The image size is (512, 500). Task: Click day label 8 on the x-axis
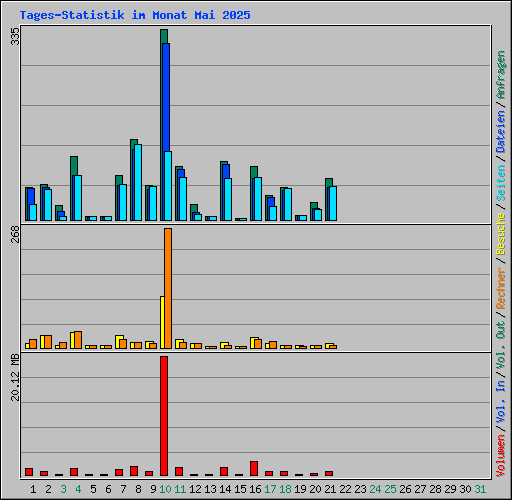tap(138, 489)
